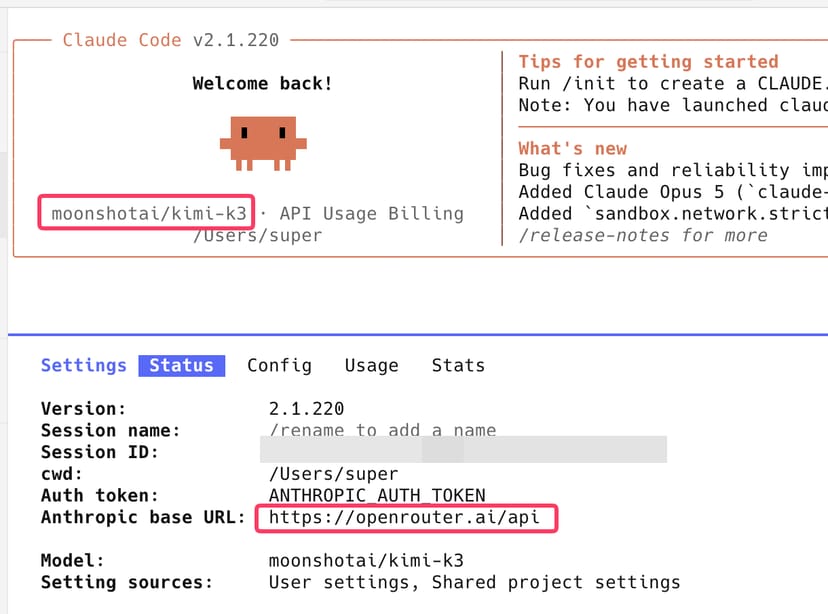Viewport: 828px width, 614px height.
Task: Click the Session name: label
Action: tap(110, 430)
